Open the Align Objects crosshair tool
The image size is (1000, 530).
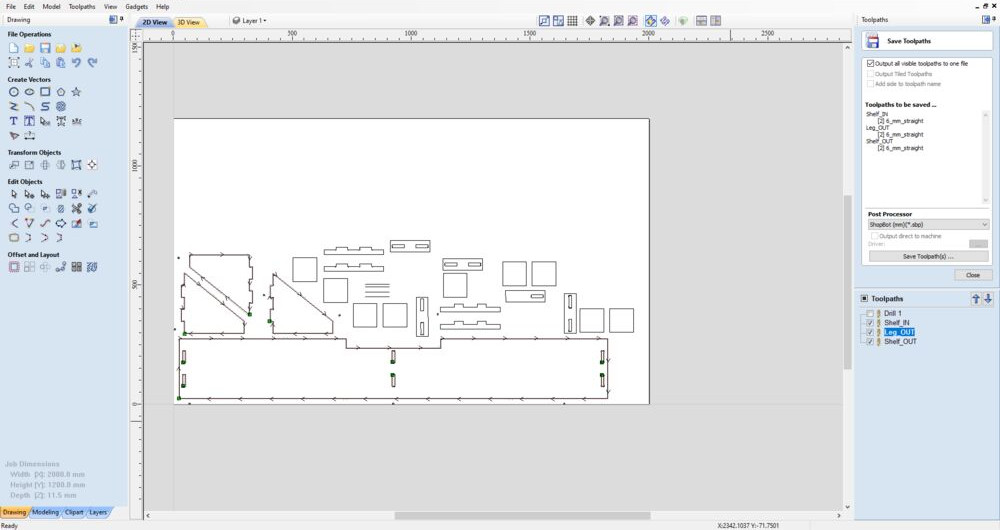tap(92, 165)
